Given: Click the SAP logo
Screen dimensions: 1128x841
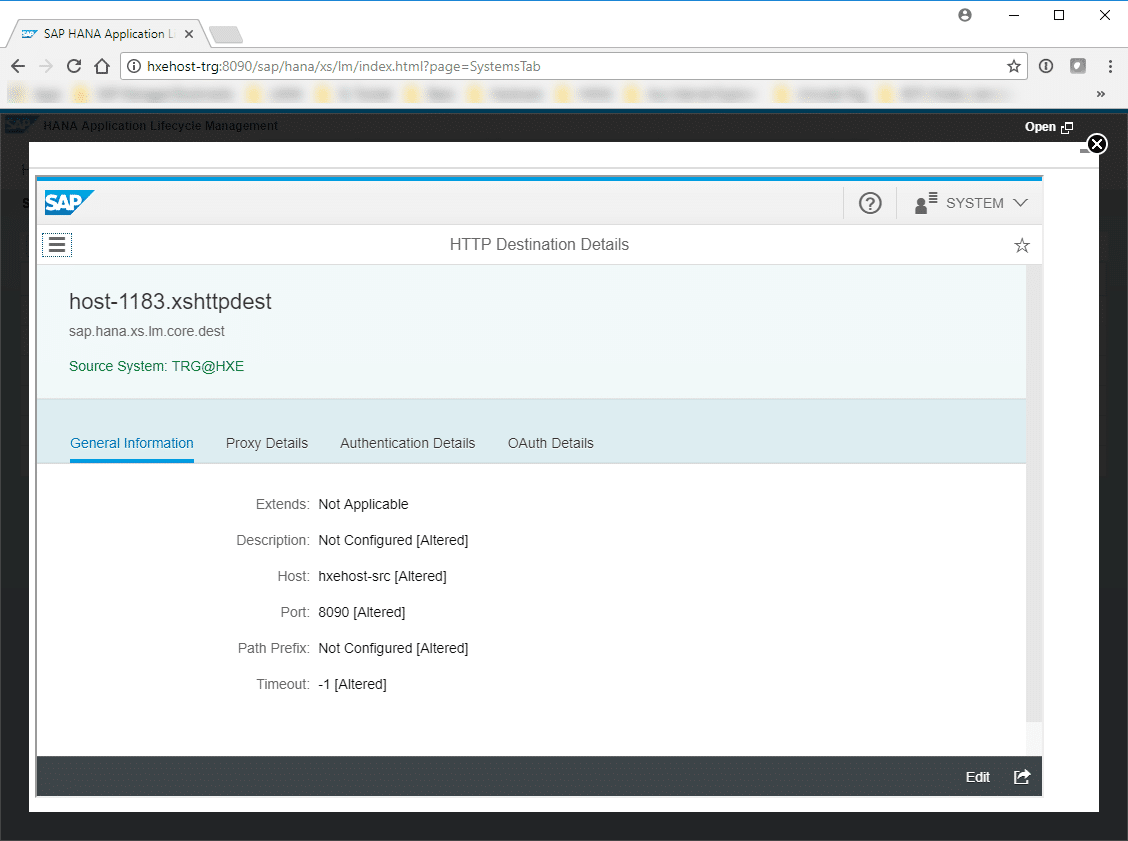Looking at the screenshot, I should [x=69, y=203].
